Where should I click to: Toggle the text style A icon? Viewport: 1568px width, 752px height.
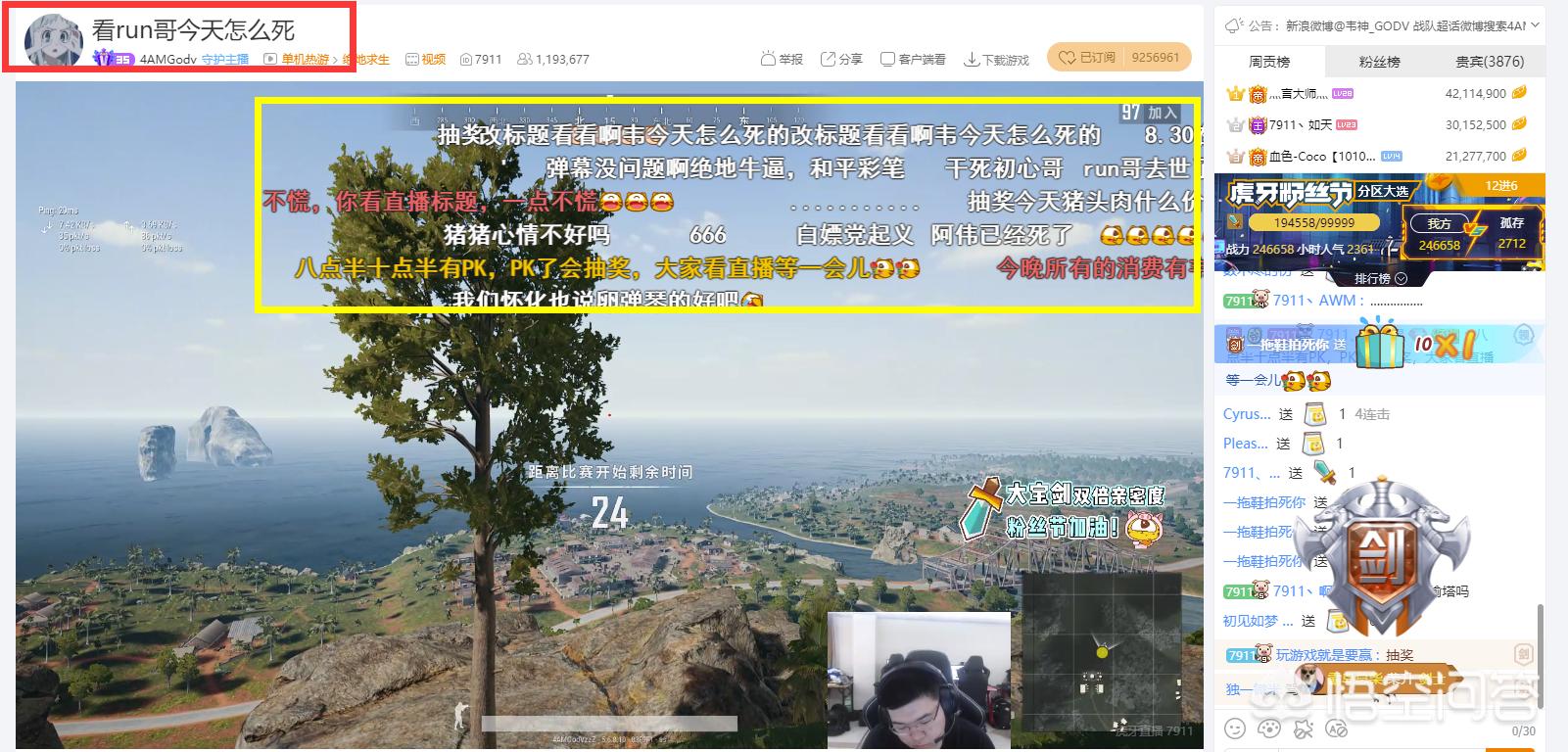point(1336,728)
